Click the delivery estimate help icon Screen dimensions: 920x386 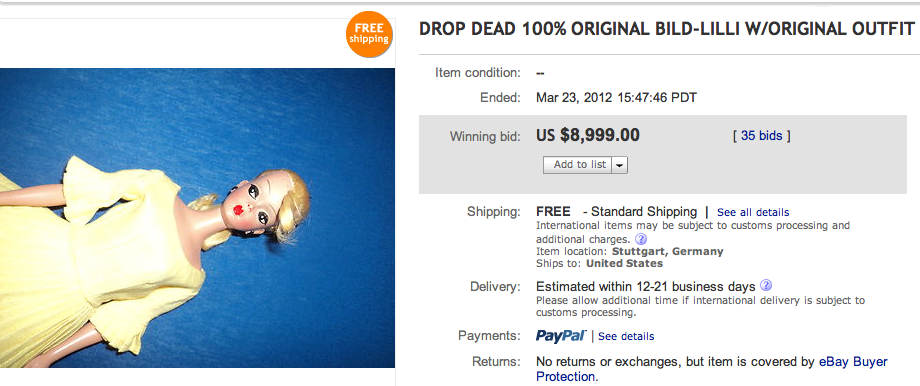click(x=766, y=286)
